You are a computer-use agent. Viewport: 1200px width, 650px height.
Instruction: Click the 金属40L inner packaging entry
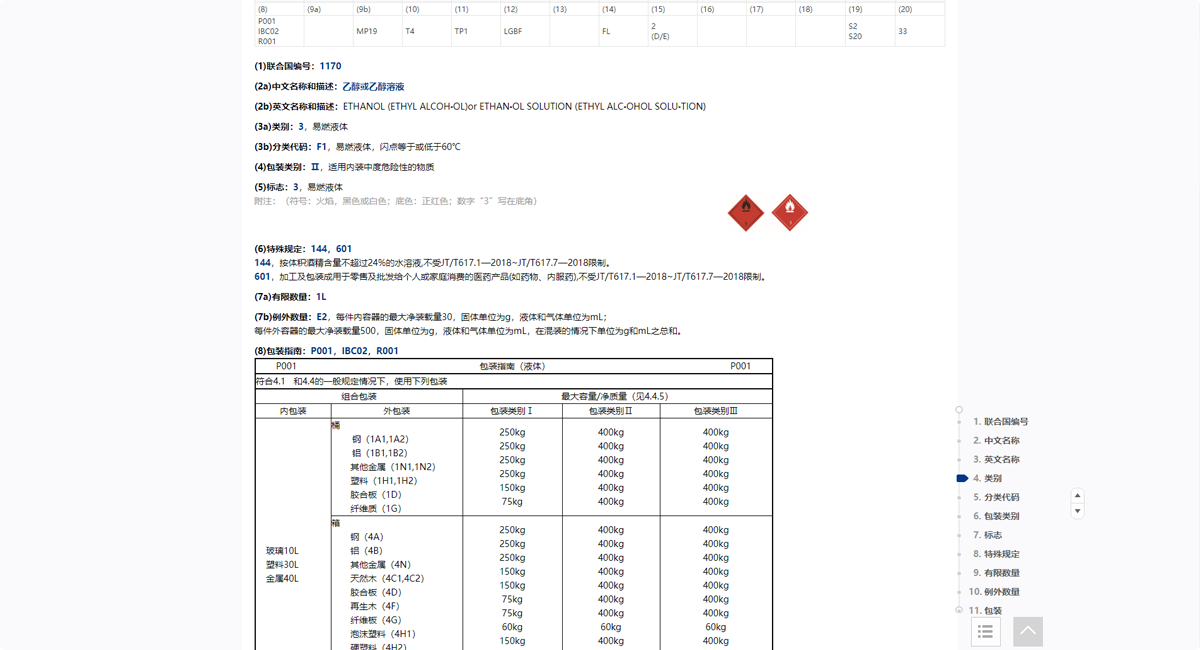pos(282,579)
